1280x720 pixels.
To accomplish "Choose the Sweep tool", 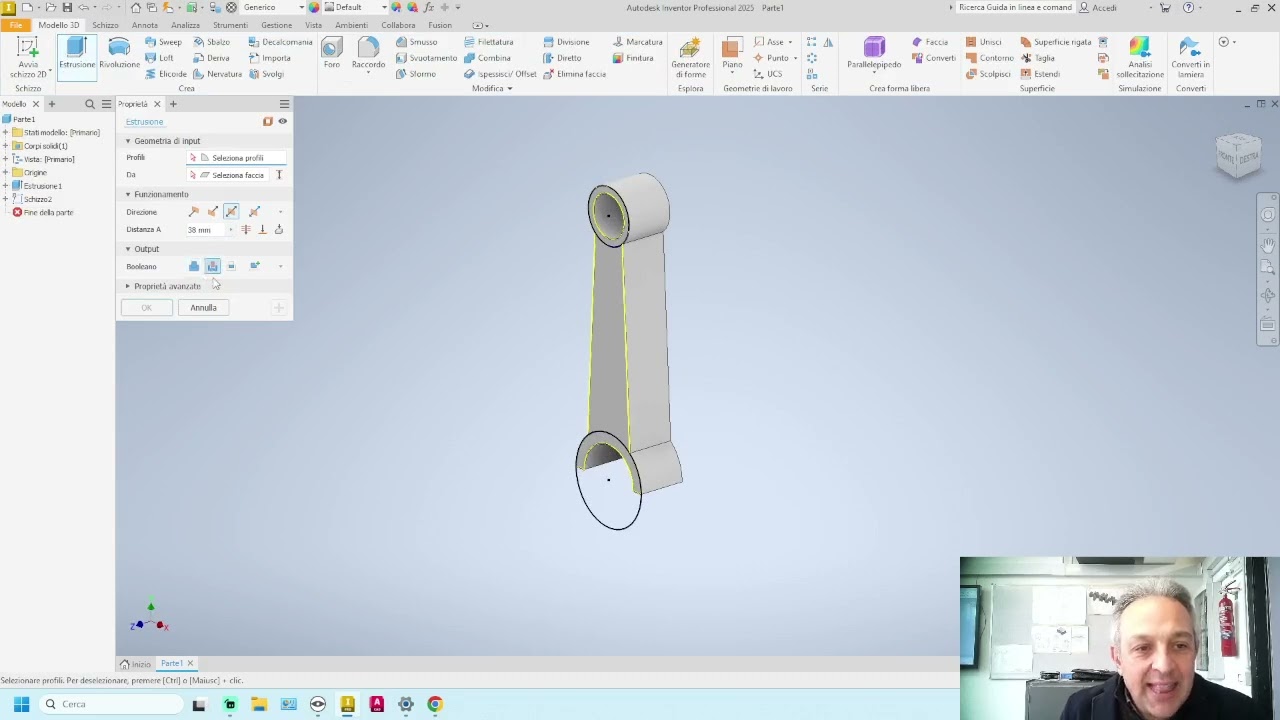I will pyautogui.click(x=163, y=42).
